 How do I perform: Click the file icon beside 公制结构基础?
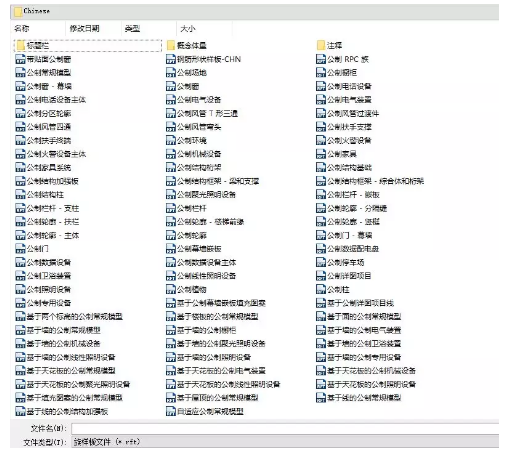(321, 167)
